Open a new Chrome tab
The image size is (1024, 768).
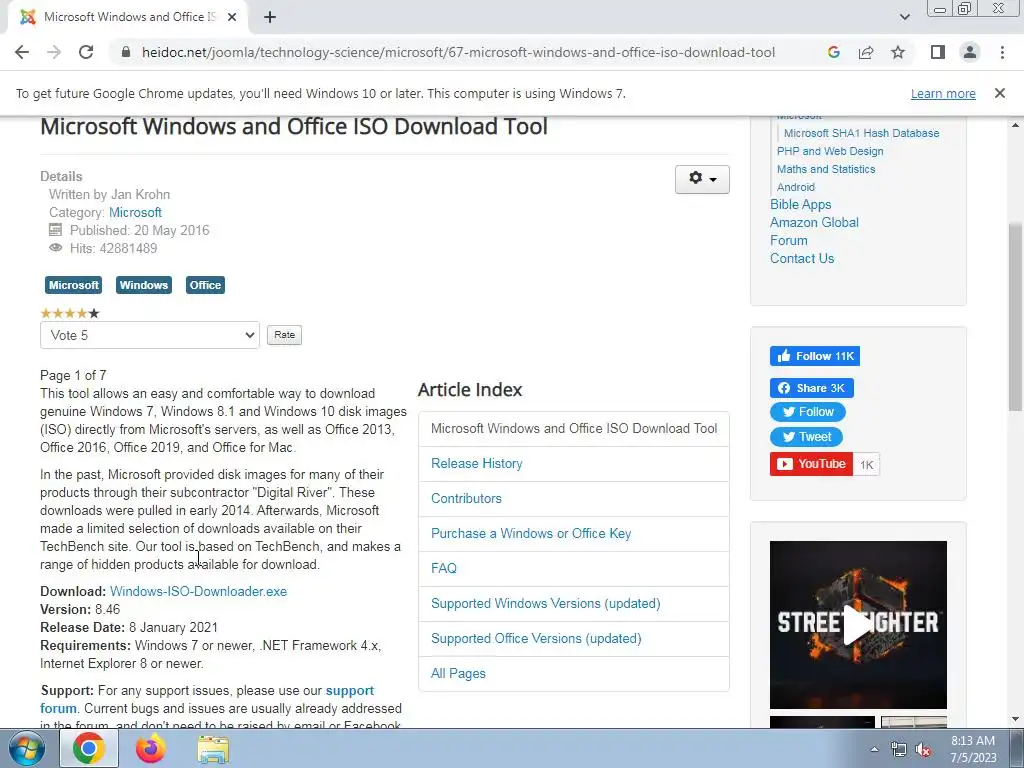tap(270, 17)
